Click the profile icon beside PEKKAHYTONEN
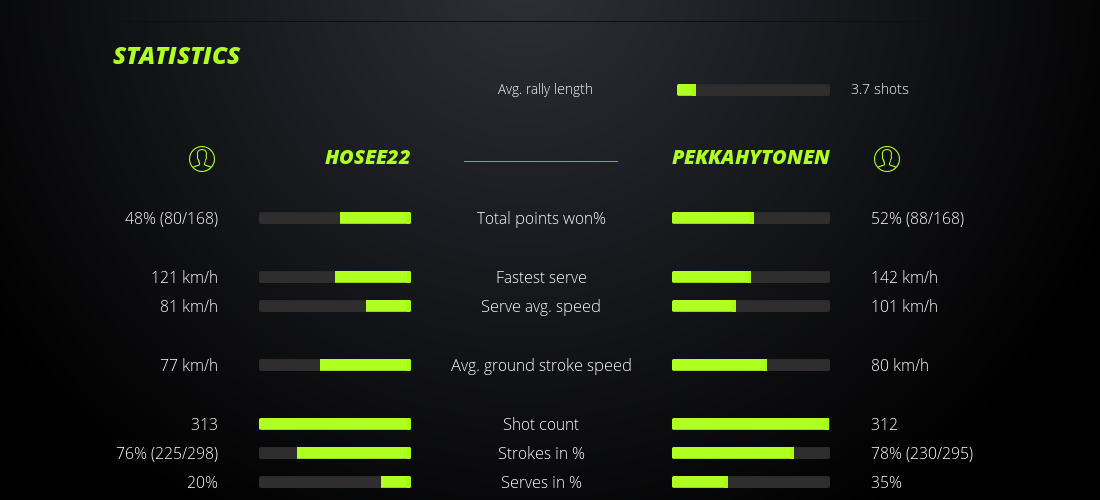Viewport: 1100px width, 500px height. point(886,158)
